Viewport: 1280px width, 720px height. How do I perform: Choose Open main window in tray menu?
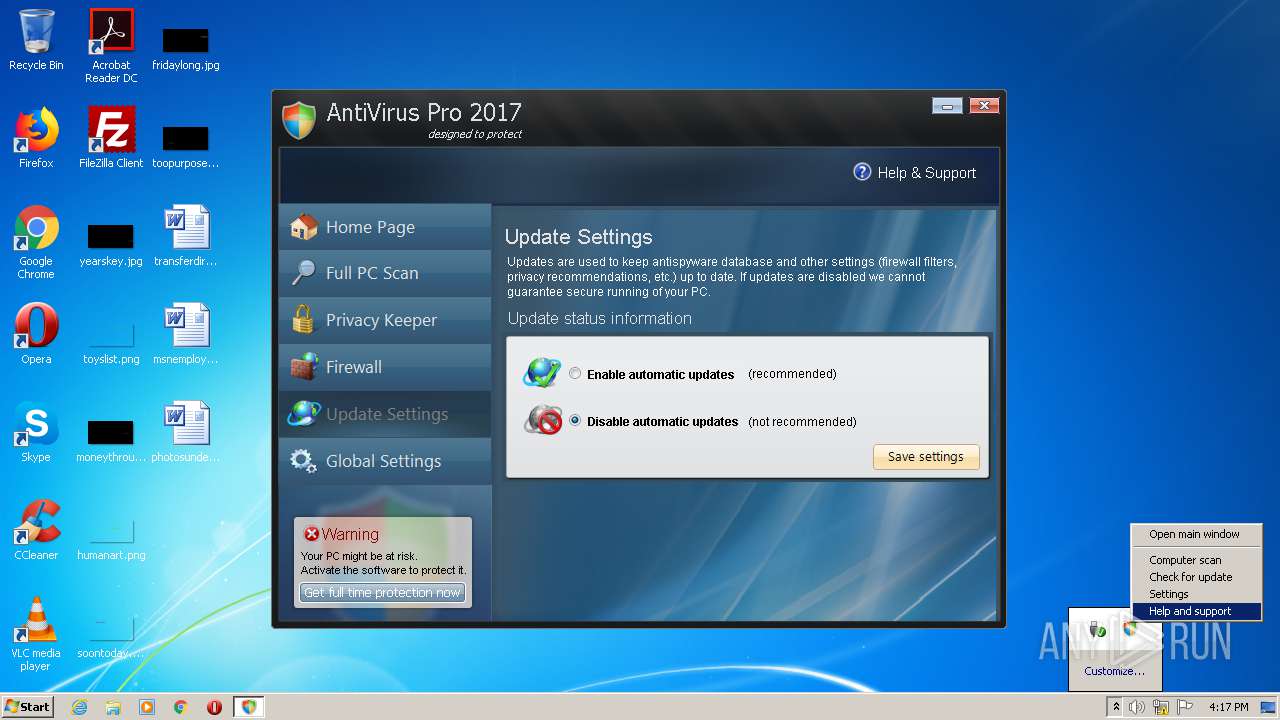(x=1196, y=534)
